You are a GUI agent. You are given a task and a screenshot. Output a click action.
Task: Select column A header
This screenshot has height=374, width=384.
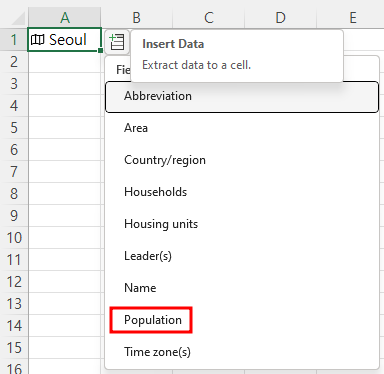(65, 17)
